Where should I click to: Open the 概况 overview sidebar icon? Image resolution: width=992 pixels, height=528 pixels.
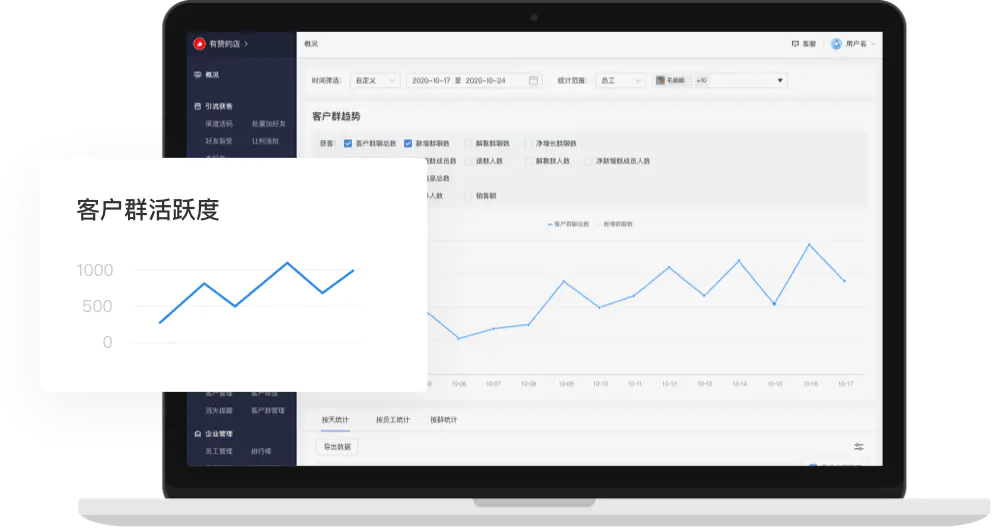click(x=197, y=75)
